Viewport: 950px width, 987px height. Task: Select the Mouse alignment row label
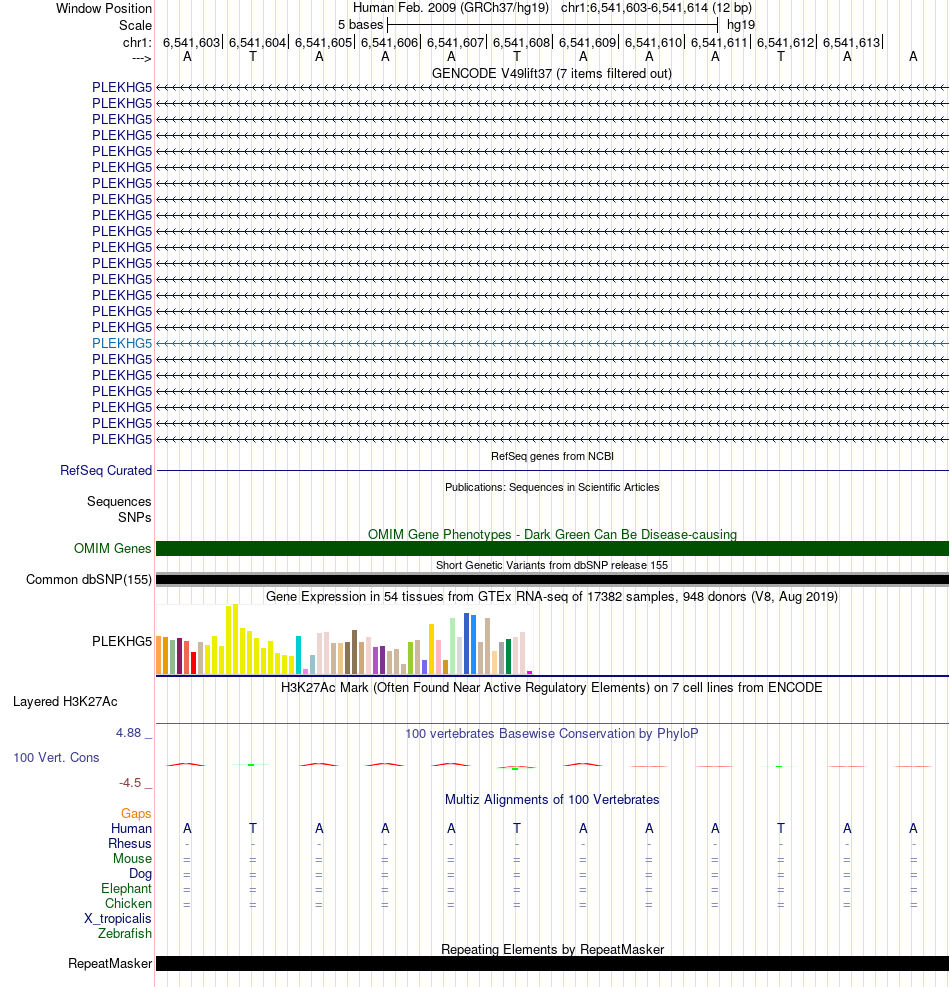click(132, 859)
